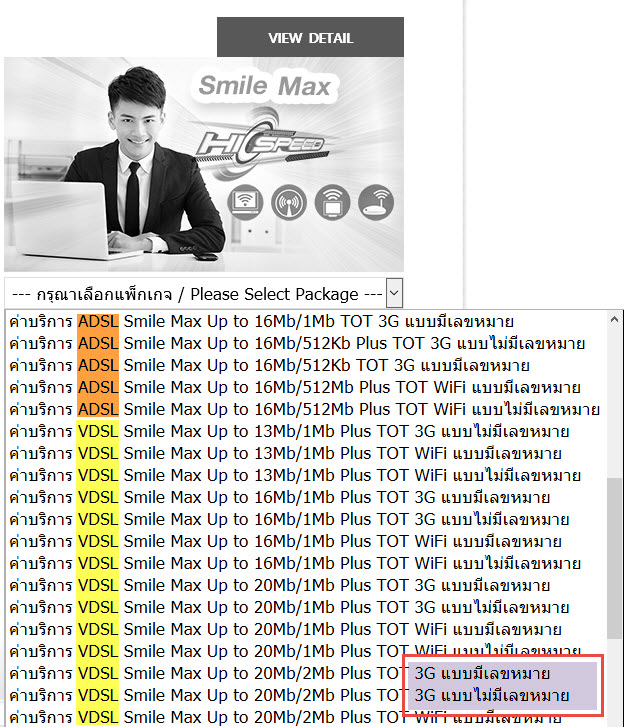Image resolution: width=629 pixels, height=727 pixels.
Task: Click the laptop WiFi icon in banner
Action: click(245, 202)
